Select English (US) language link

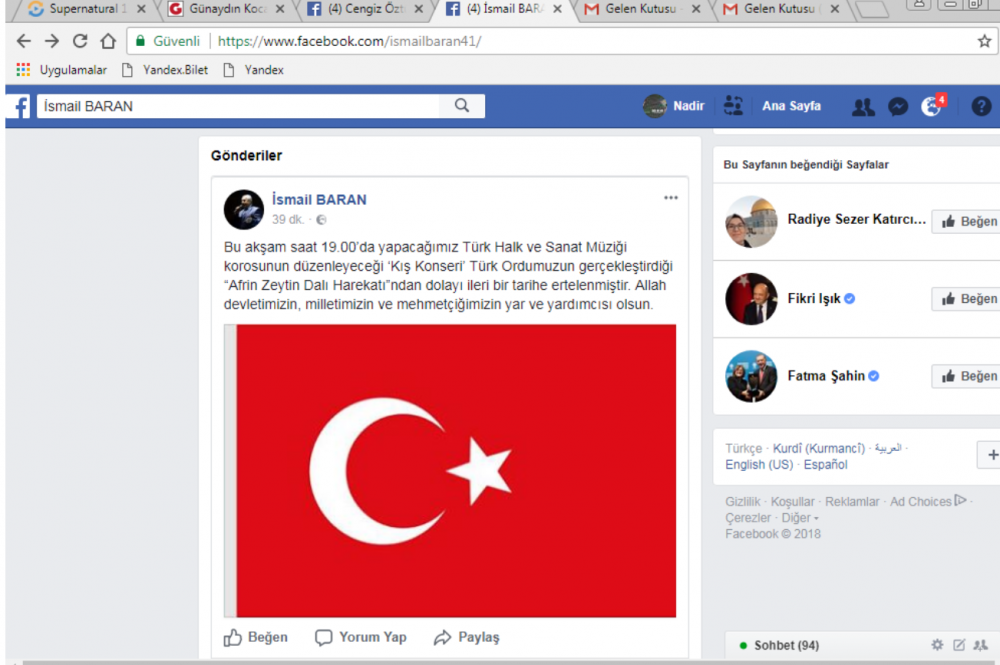point(759,465)
